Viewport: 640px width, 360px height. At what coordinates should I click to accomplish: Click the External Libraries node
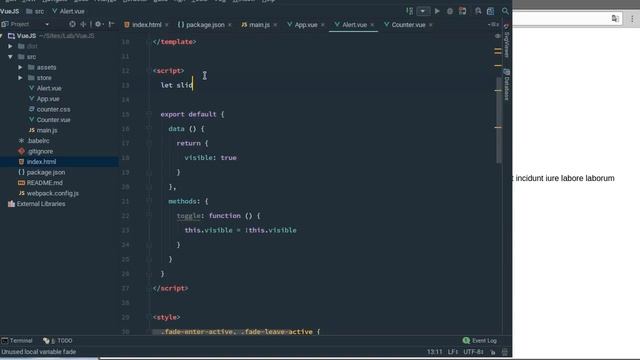(41, 204)
